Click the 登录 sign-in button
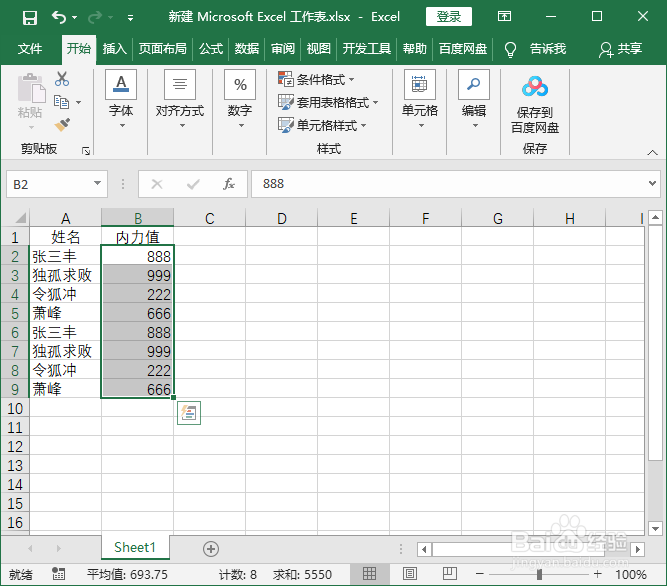The height and width of the screenshot is (586, 667). (x=449, y=17)
